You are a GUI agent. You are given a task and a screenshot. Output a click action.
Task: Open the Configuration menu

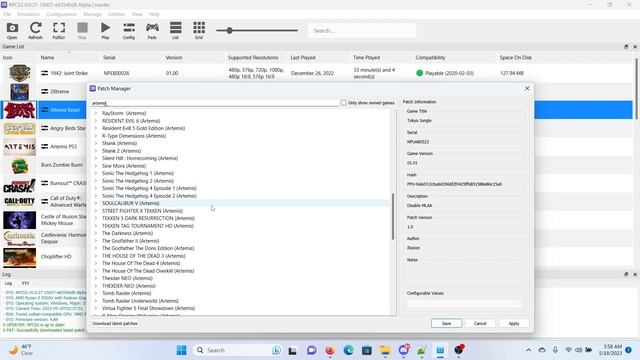[x=61, y=14]
